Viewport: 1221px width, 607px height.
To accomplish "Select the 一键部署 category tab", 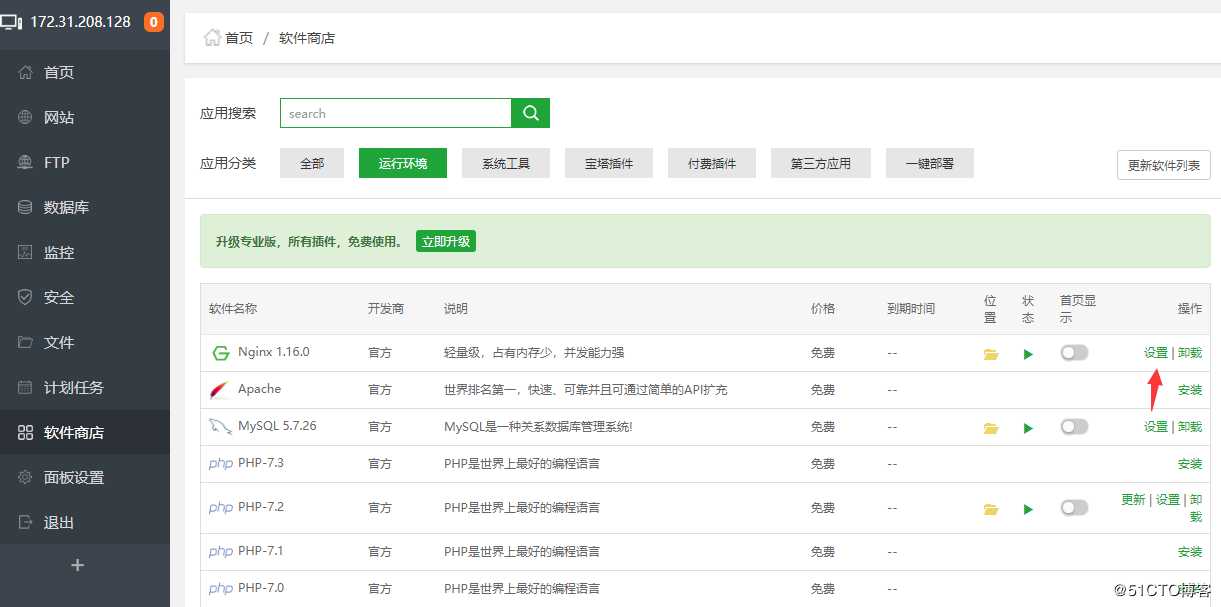I will 930,163.
